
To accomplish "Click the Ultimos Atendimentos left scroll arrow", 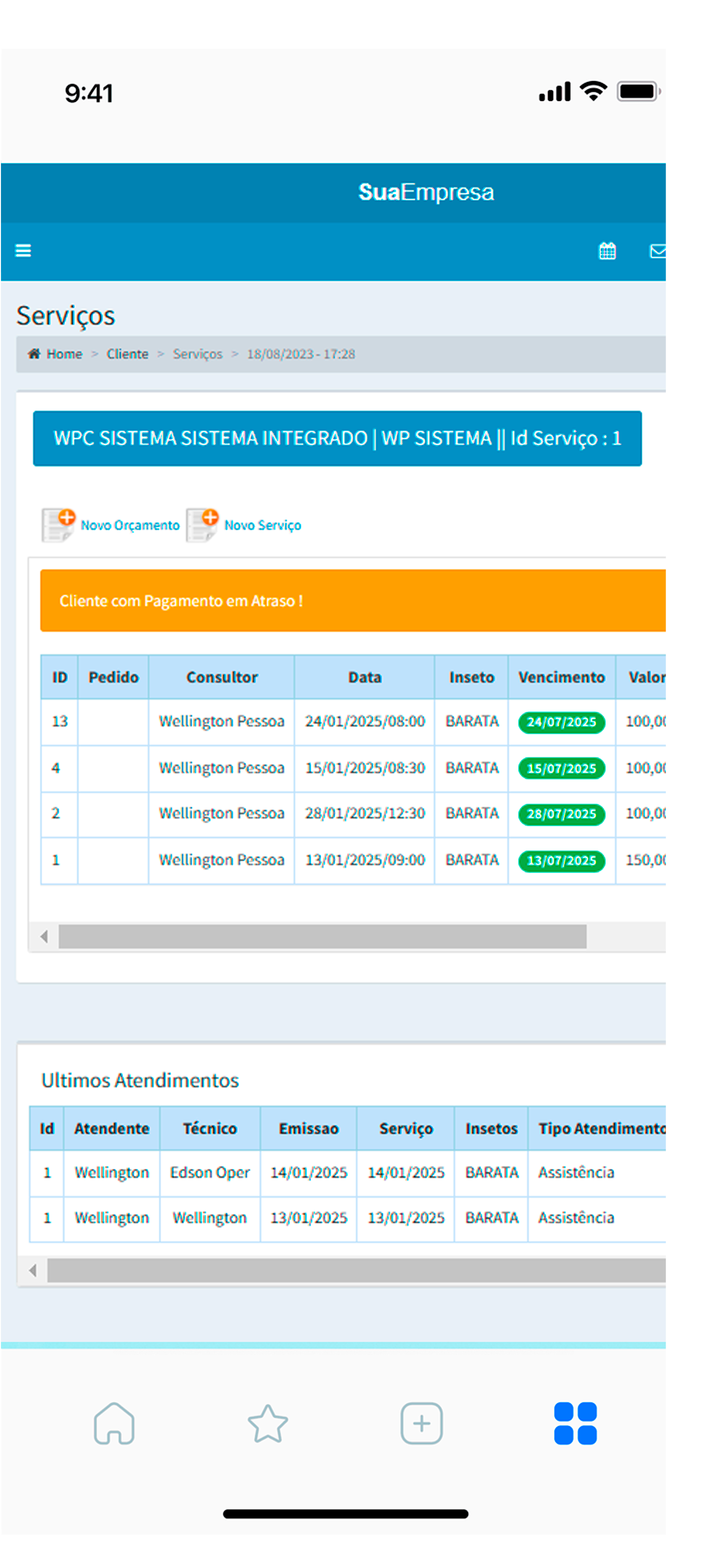I will tap(33, 1270).
